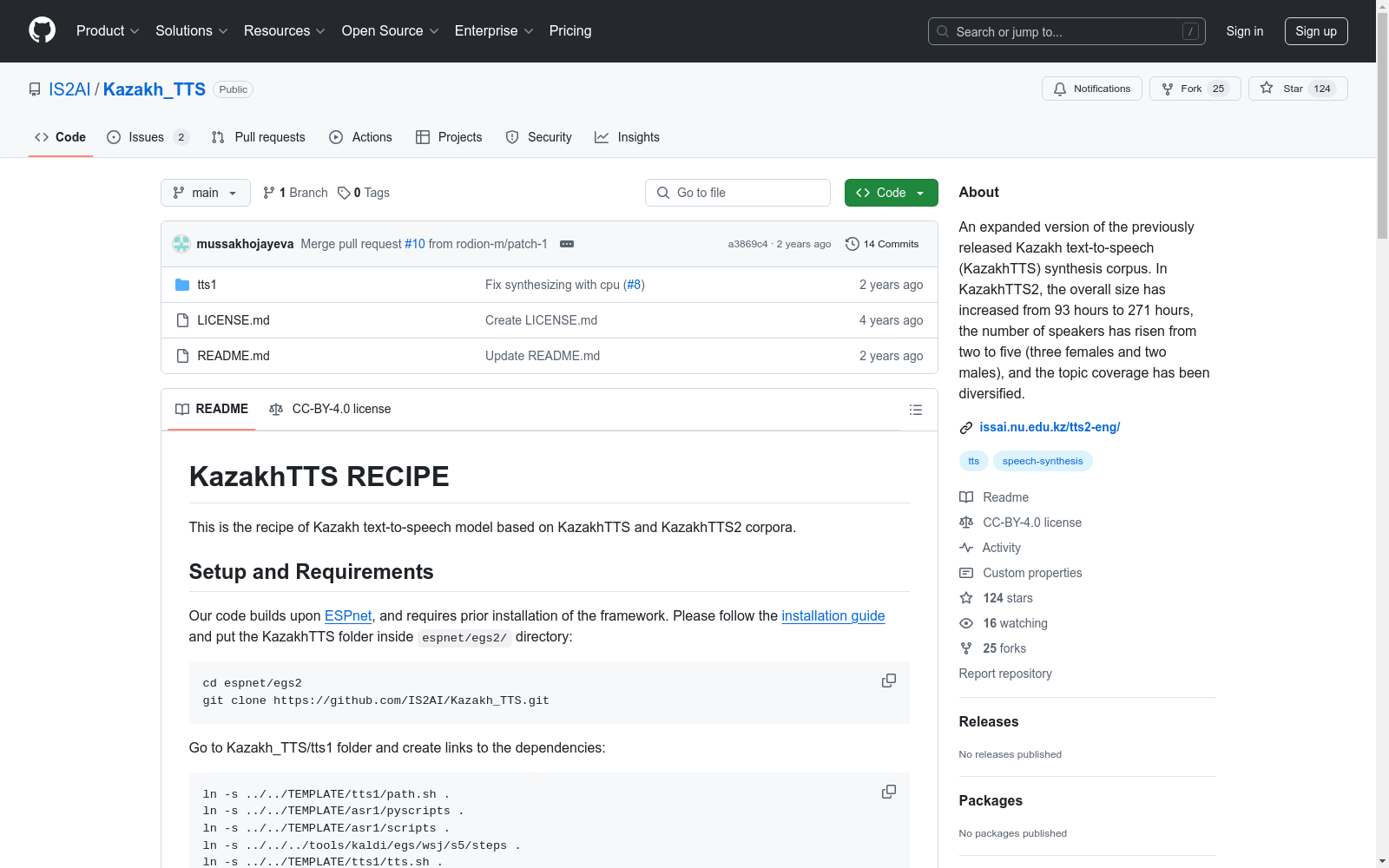Screen dimensions: 1389x868
Task: Open the IS2AI owner profile link
Action: [69, 89]
